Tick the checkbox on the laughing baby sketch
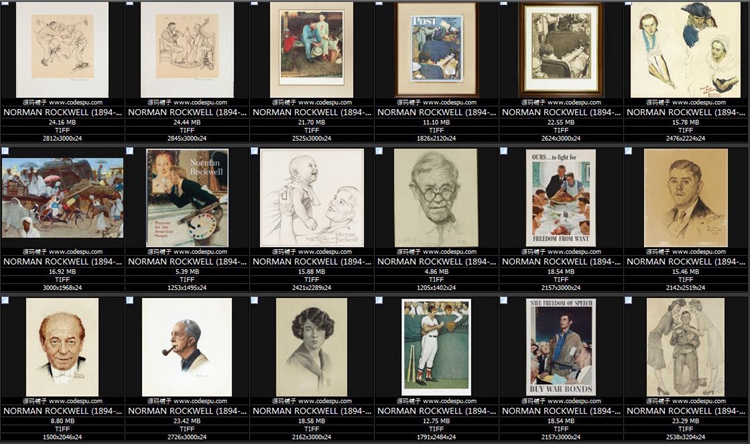Viewport: 750px width, 444px height. [x=254, y=151]
